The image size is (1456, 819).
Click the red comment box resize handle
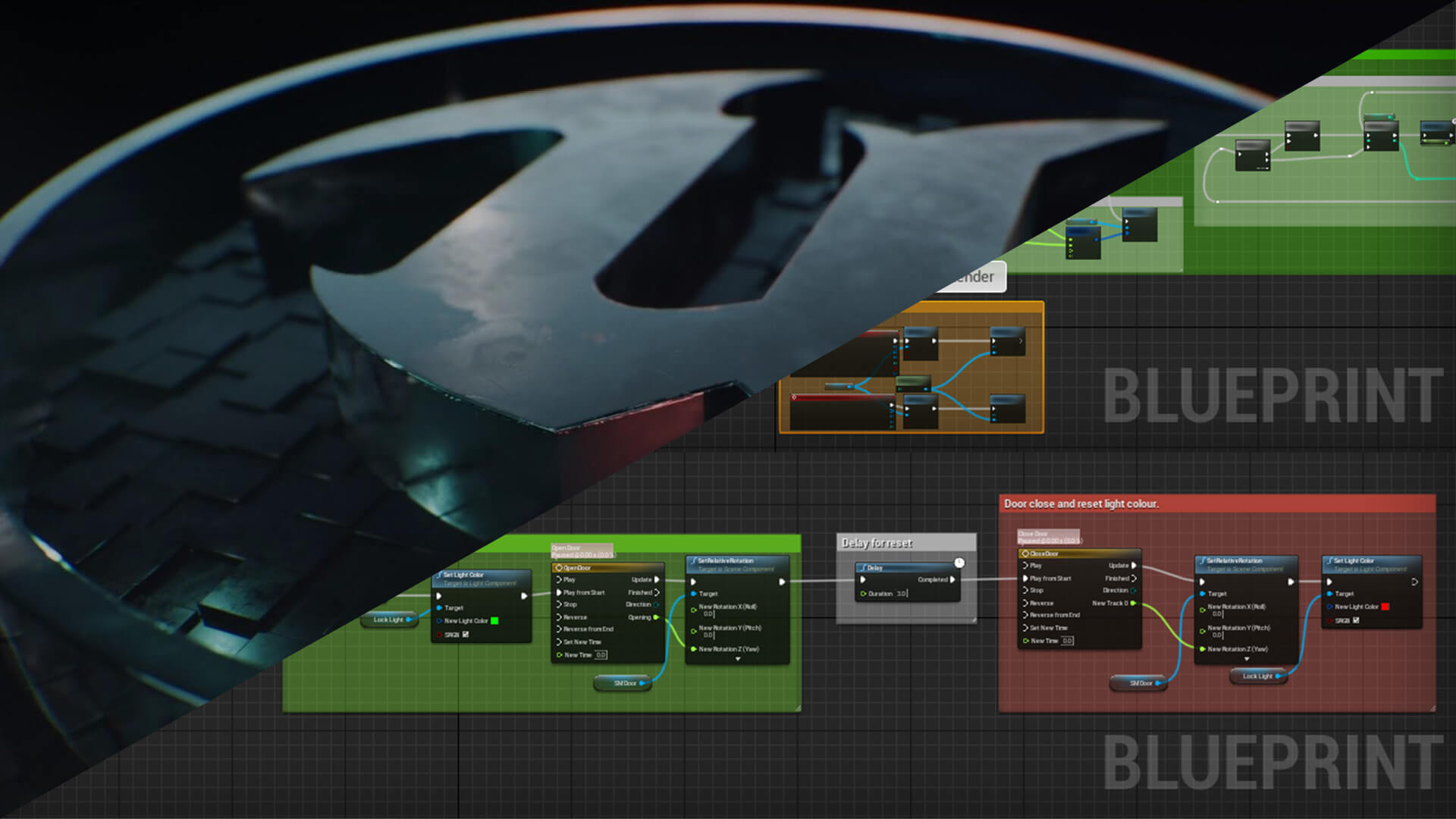click(x=1432, y=708)
